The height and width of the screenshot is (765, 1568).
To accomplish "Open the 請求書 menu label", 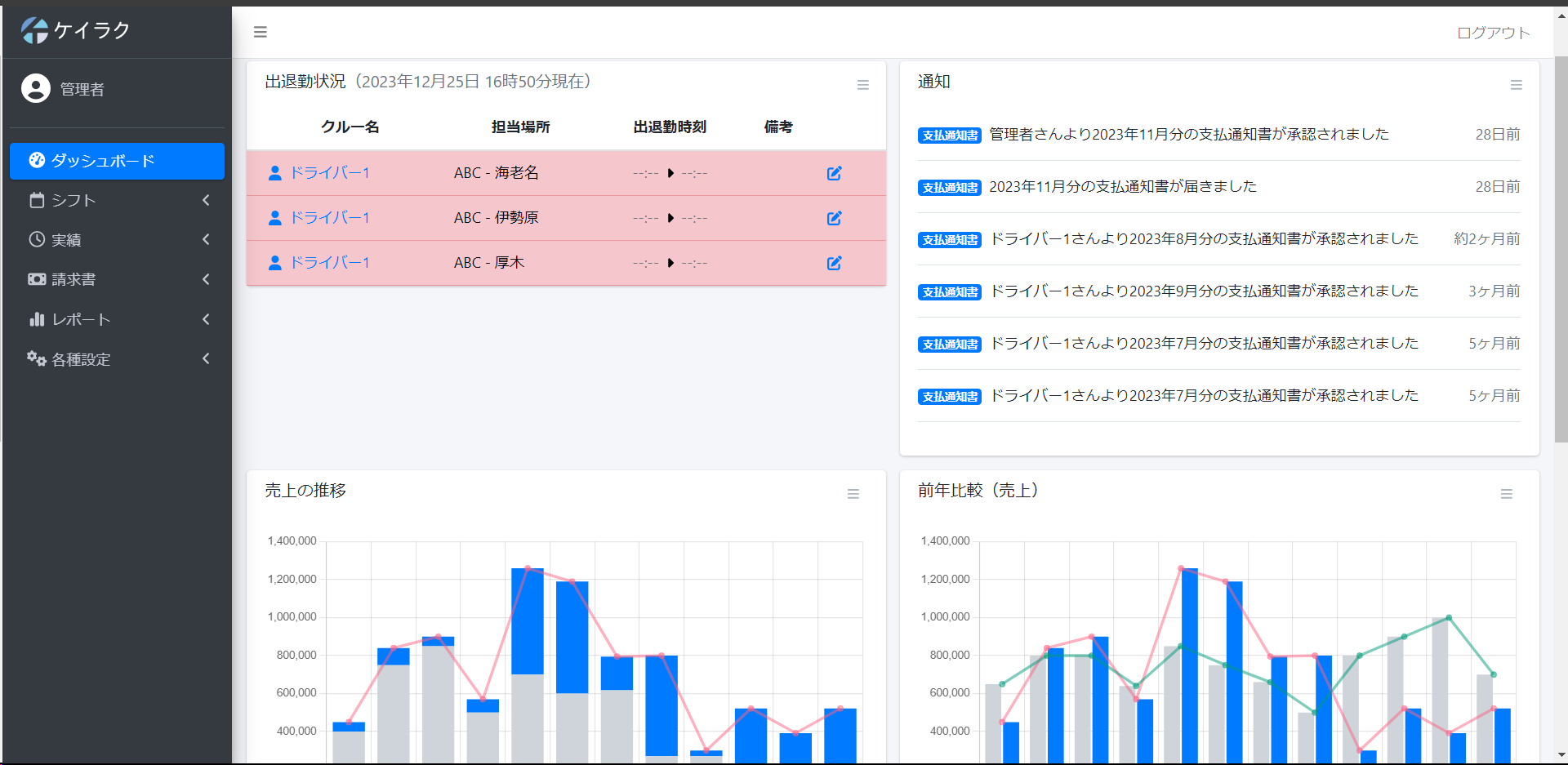I will click(73, 279).
